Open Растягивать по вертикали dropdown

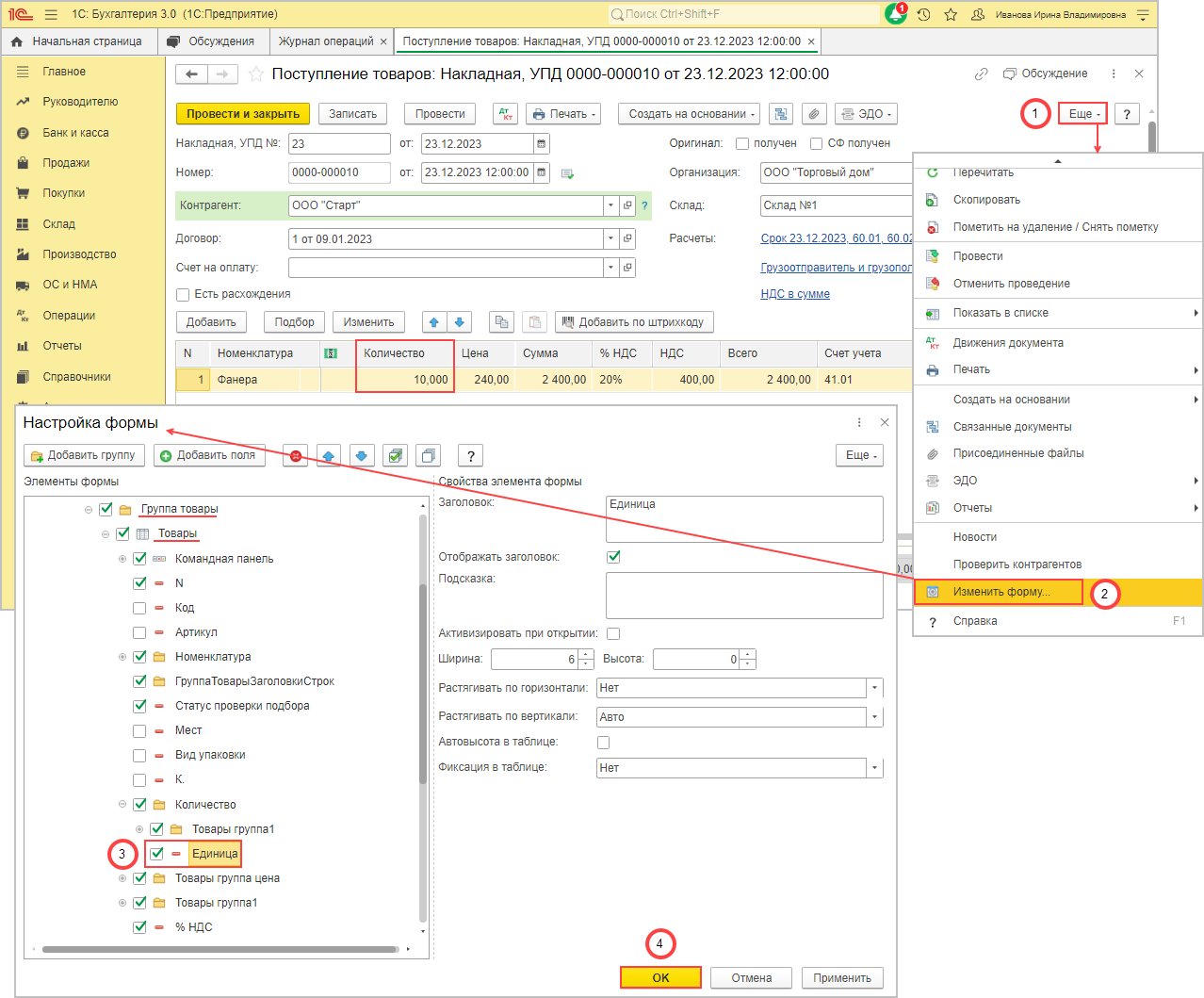875,717
